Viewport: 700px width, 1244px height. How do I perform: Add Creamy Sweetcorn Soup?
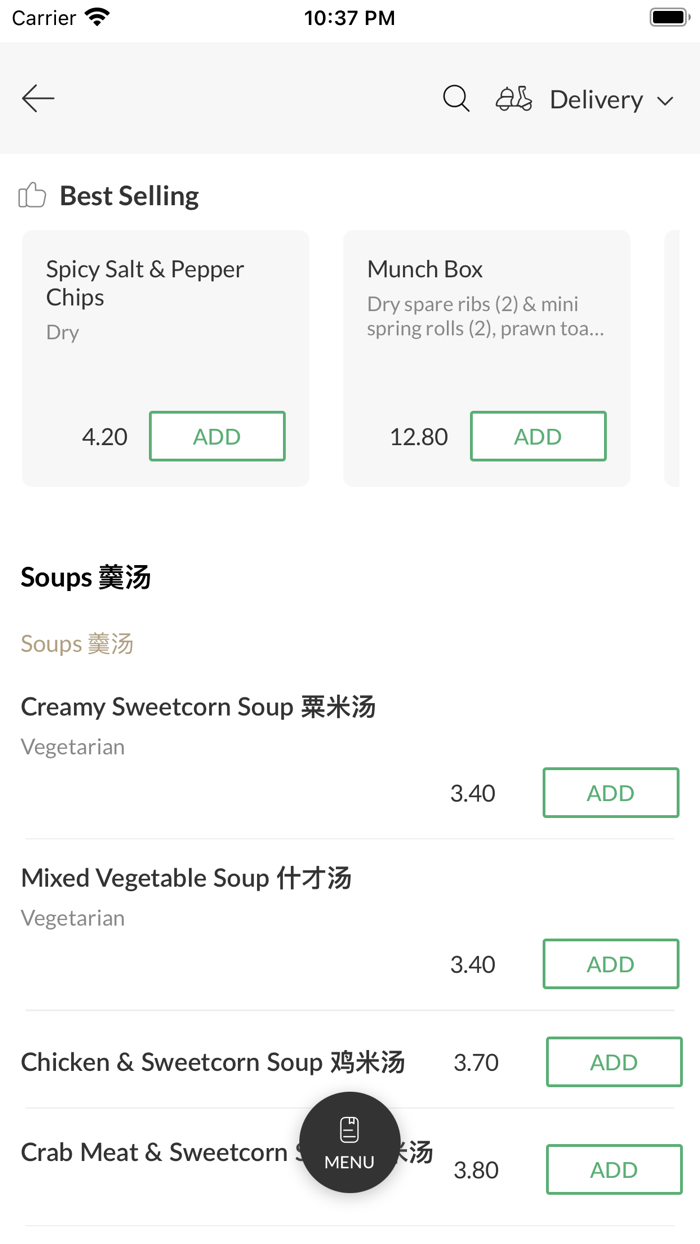(x=610, y=792)
